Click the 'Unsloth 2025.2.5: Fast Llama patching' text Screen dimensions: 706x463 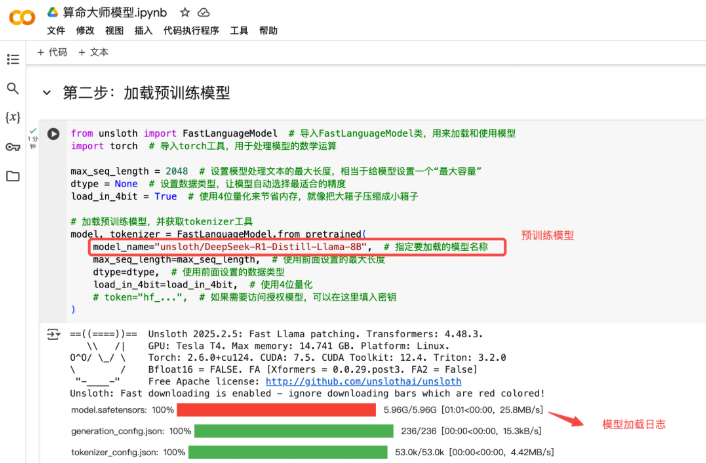pos(254,334)
